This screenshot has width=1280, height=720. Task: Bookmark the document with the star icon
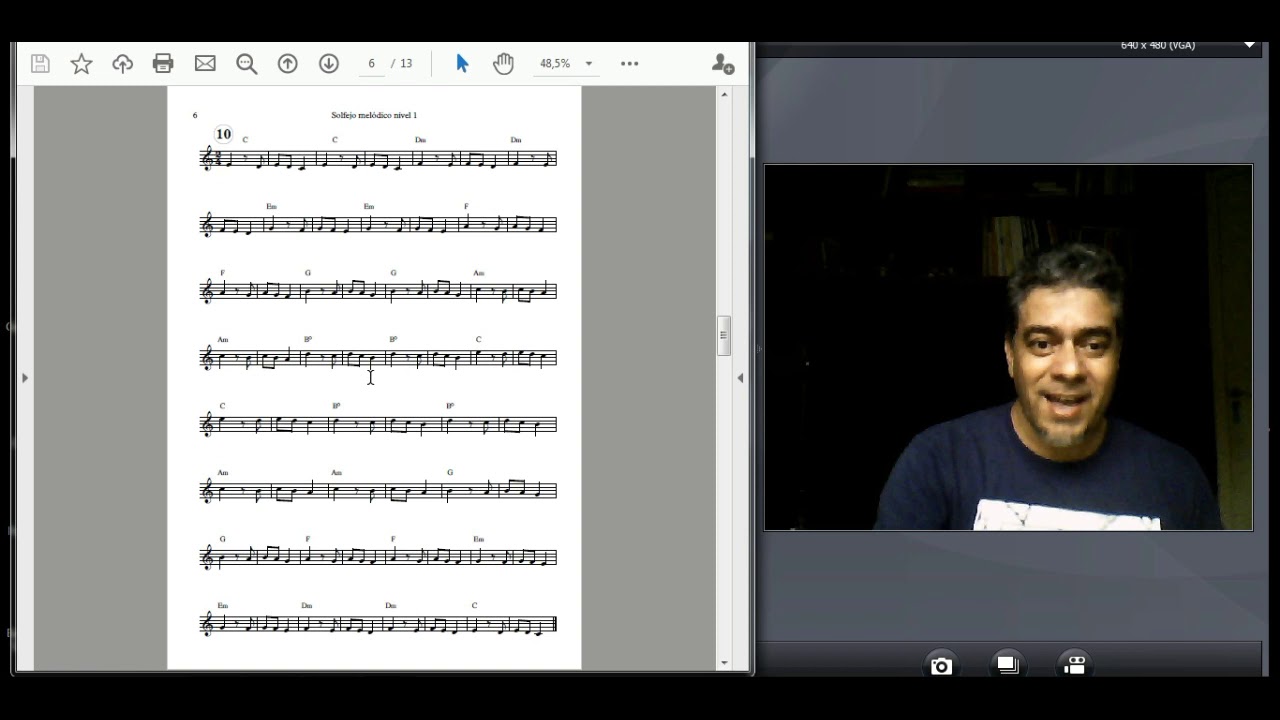click(x=81, y=64)
